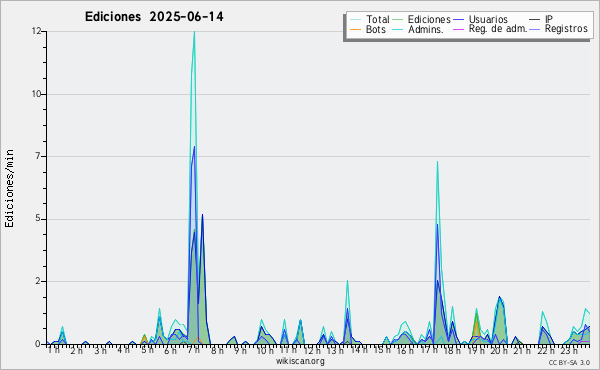Click the Registros legend label
This screenshot has height=370, width=600.
click(x=566, y=29)
